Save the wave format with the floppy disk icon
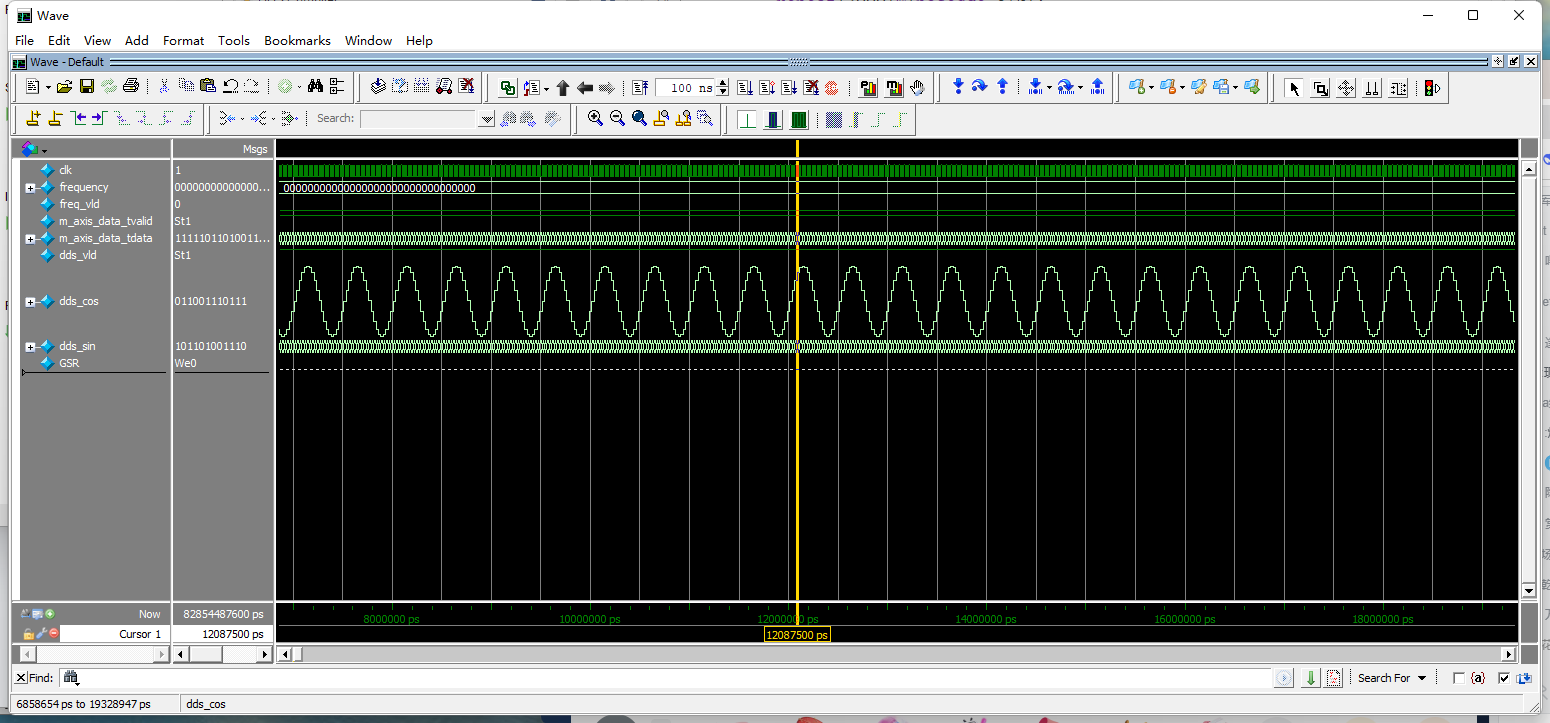Image resolution: width=1550 pixels, height=723 pixels. (86, 87)
